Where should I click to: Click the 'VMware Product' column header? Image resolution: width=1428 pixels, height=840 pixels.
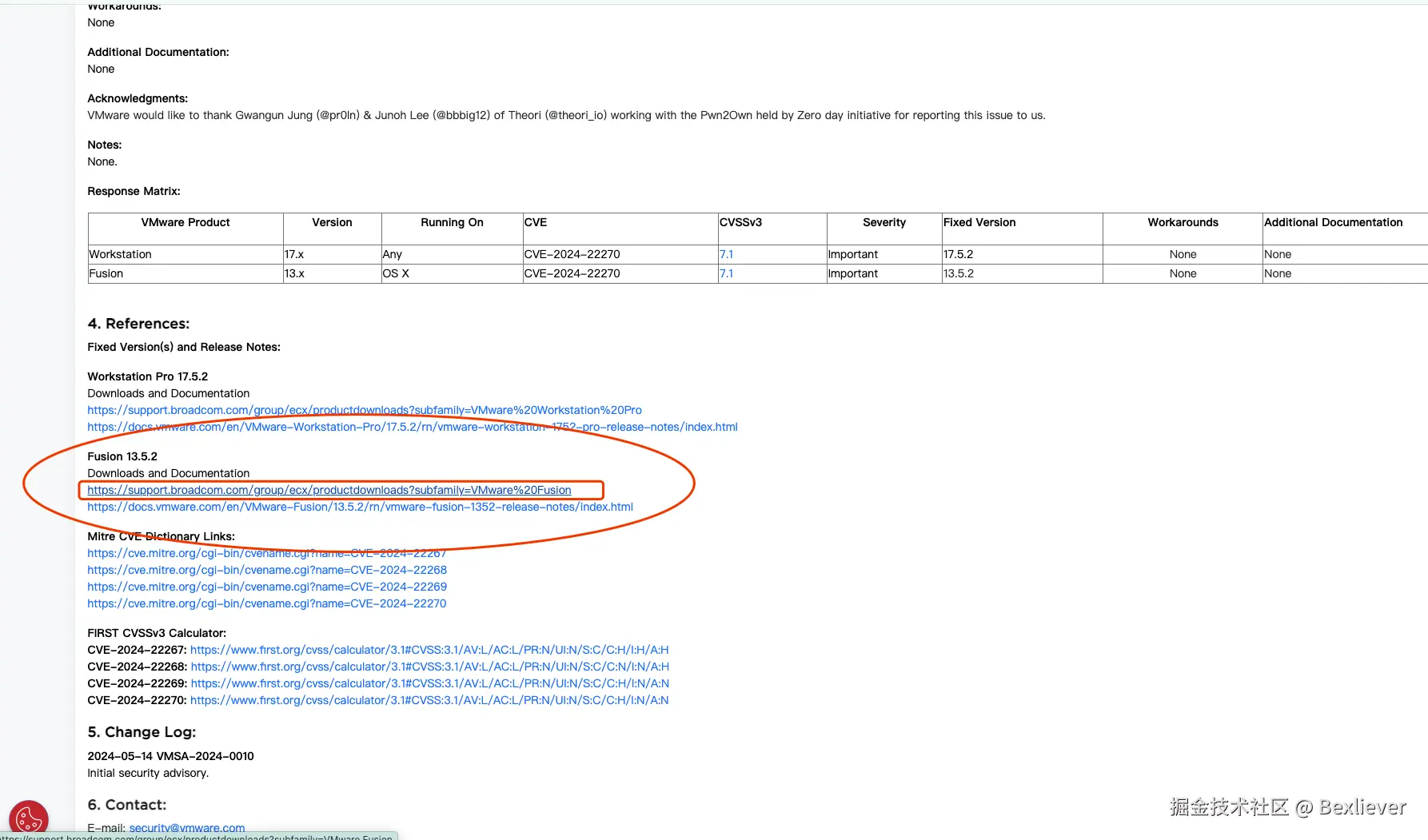185,222
